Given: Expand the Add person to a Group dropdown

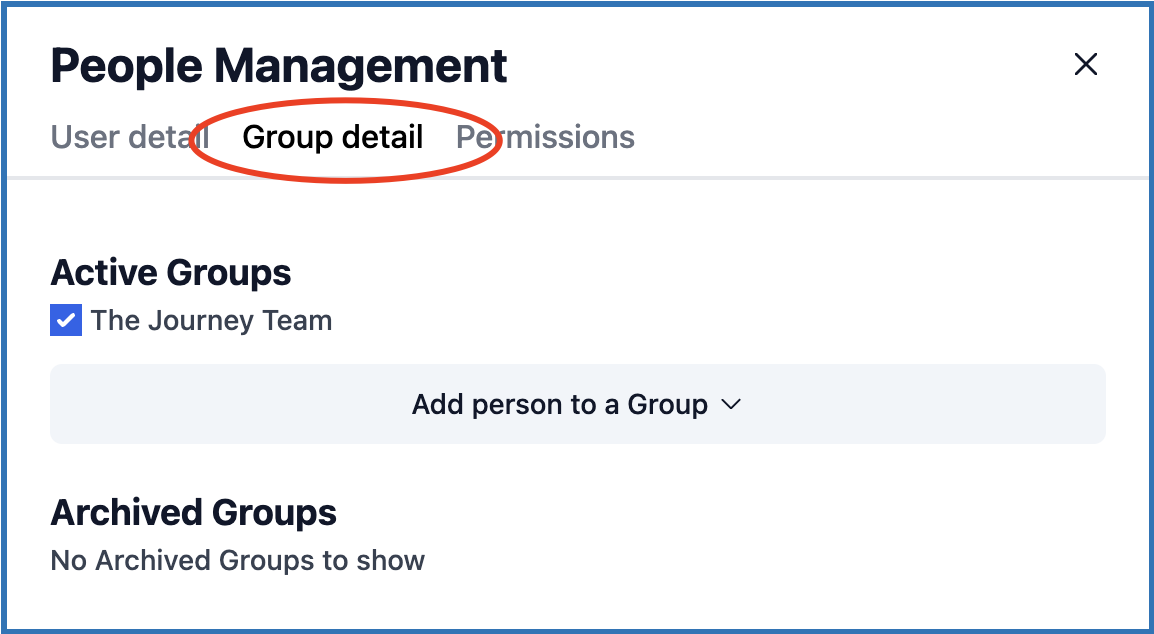Looking at the screenshot, I should (577, 404).
